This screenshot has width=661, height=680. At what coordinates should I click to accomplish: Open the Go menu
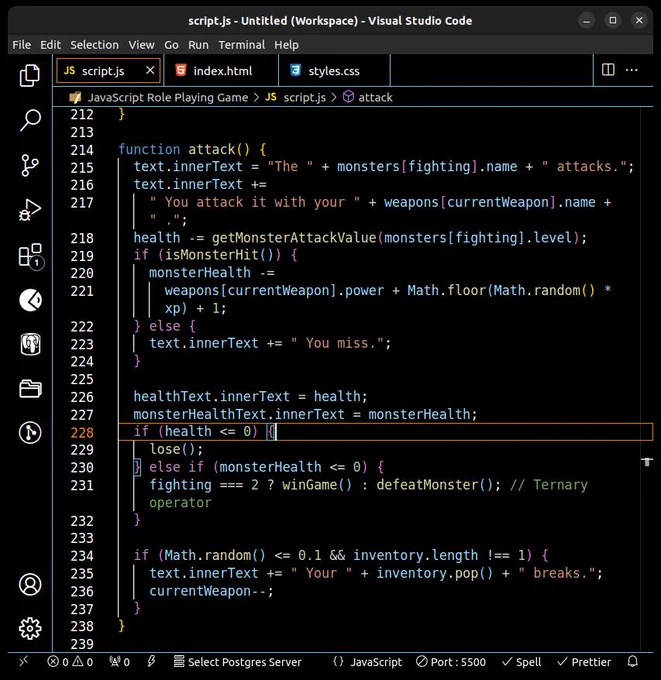[x=171, y=45]
